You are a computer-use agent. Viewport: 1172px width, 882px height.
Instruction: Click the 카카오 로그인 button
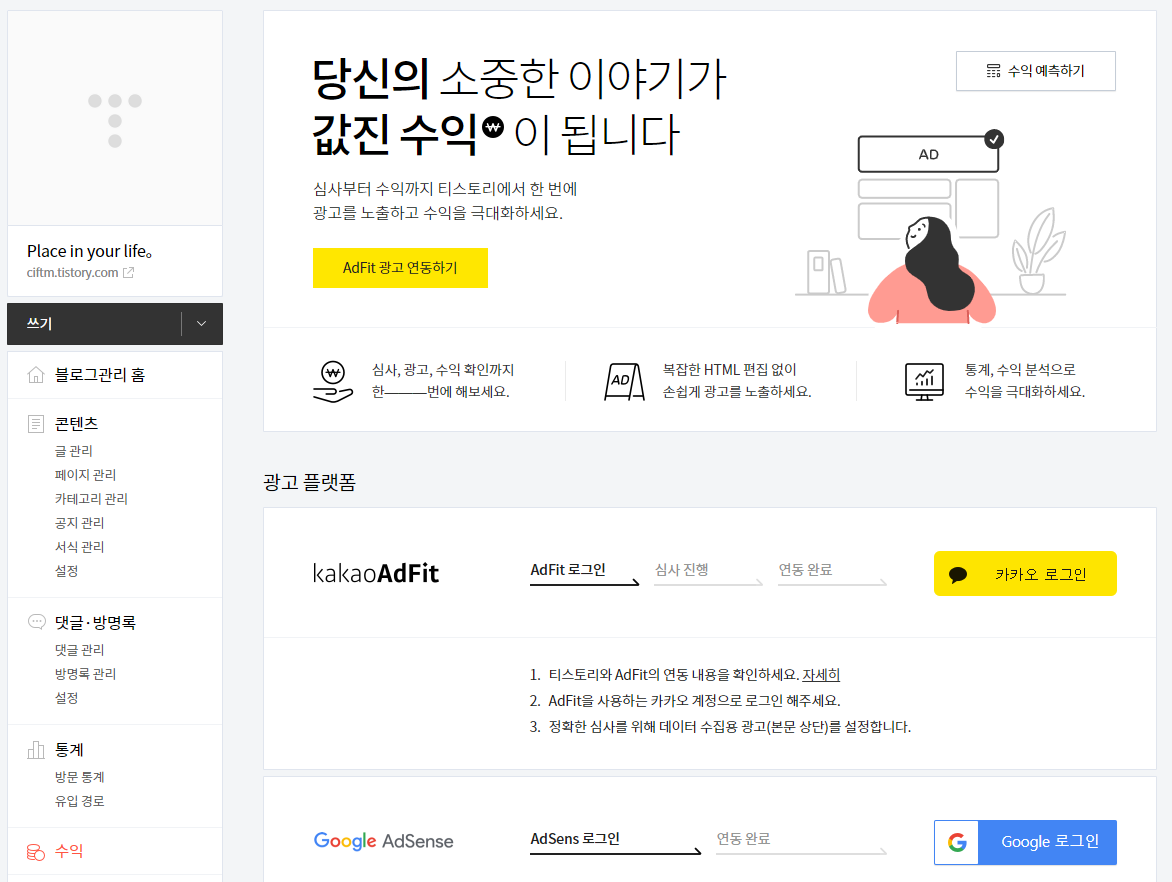[x=1025, y=573]
